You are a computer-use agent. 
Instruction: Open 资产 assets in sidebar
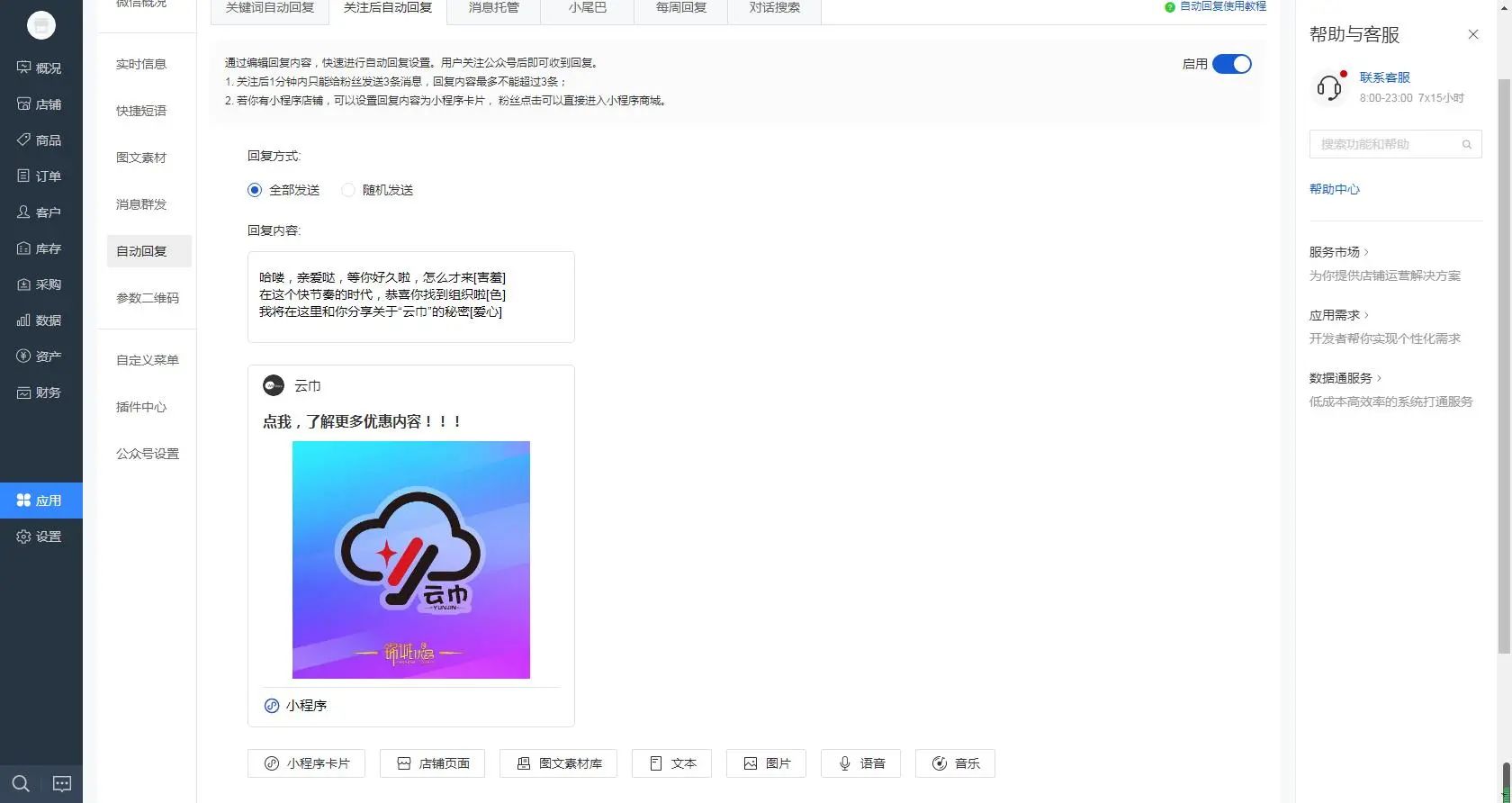pyautogui.click(x=40, y=356)
